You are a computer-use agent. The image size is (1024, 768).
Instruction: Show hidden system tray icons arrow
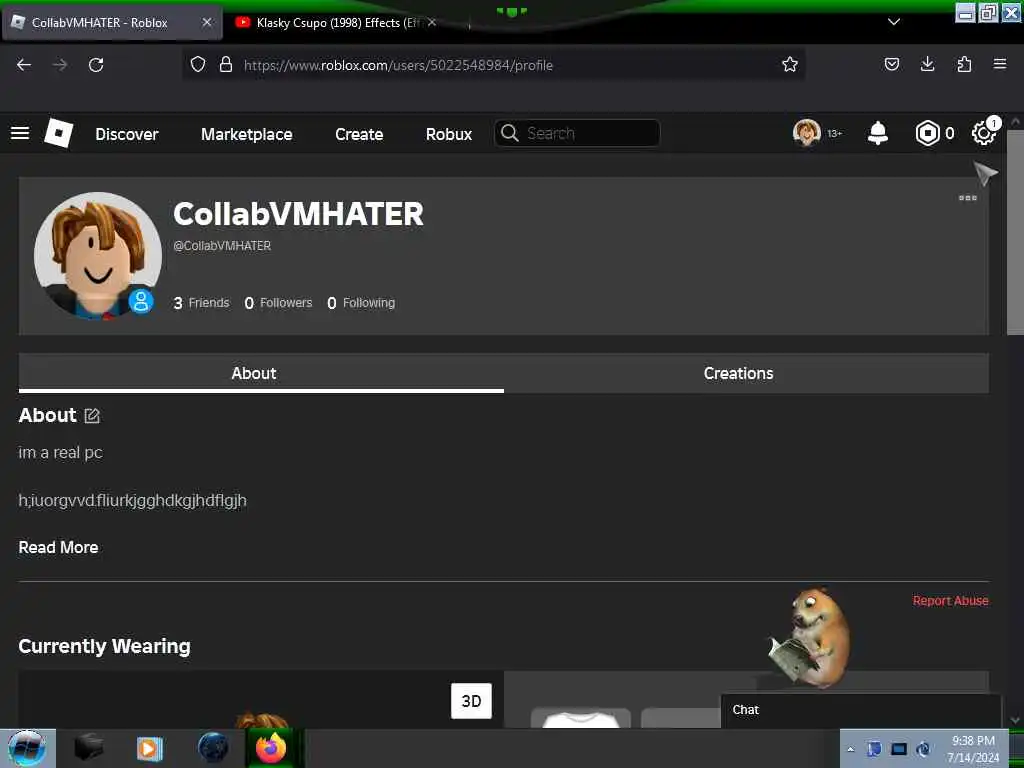pos(850,749)
